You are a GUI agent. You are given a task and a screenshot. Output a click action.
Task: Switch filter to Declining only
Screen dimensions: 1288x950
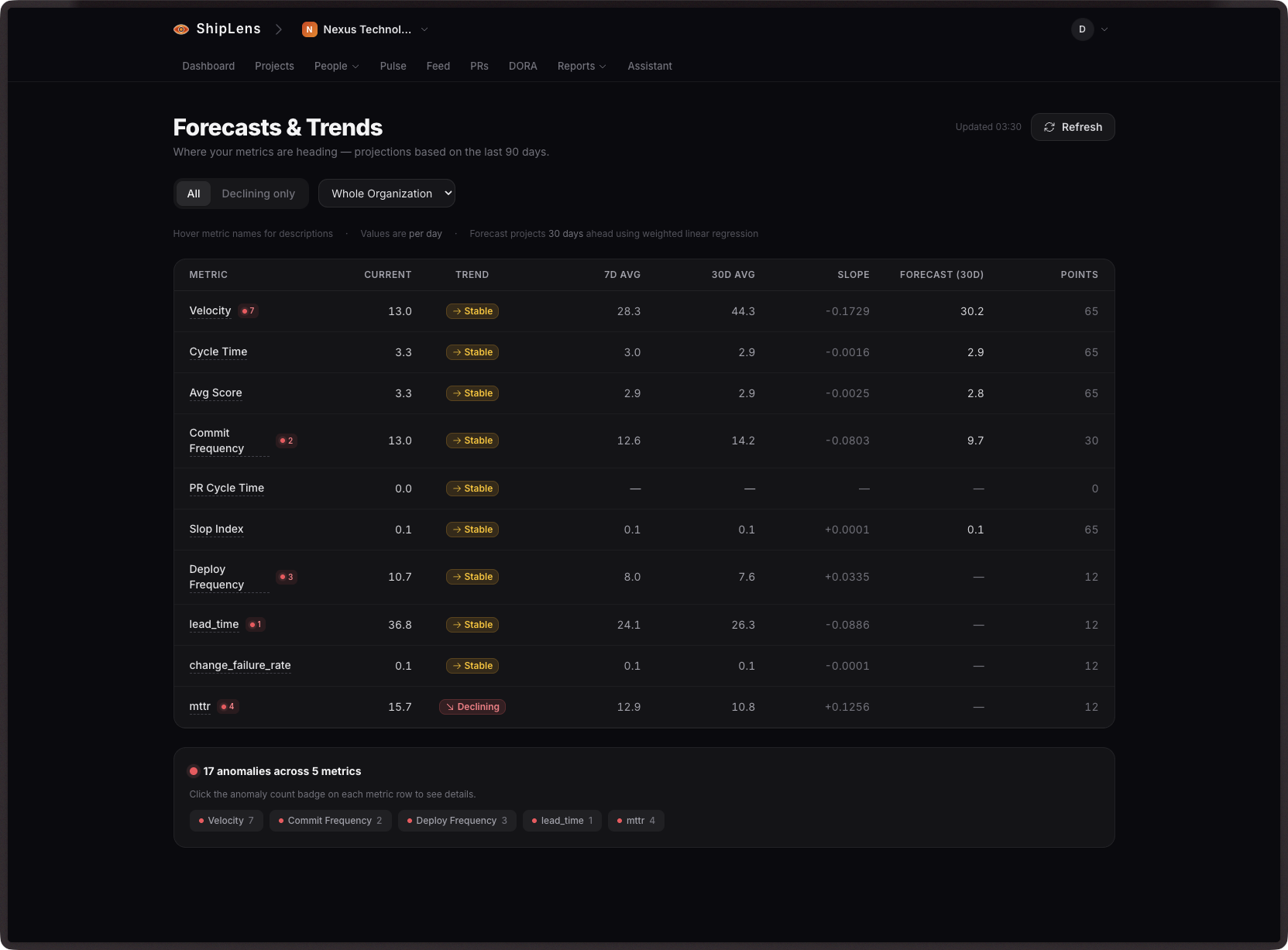[x=258, y=194]
